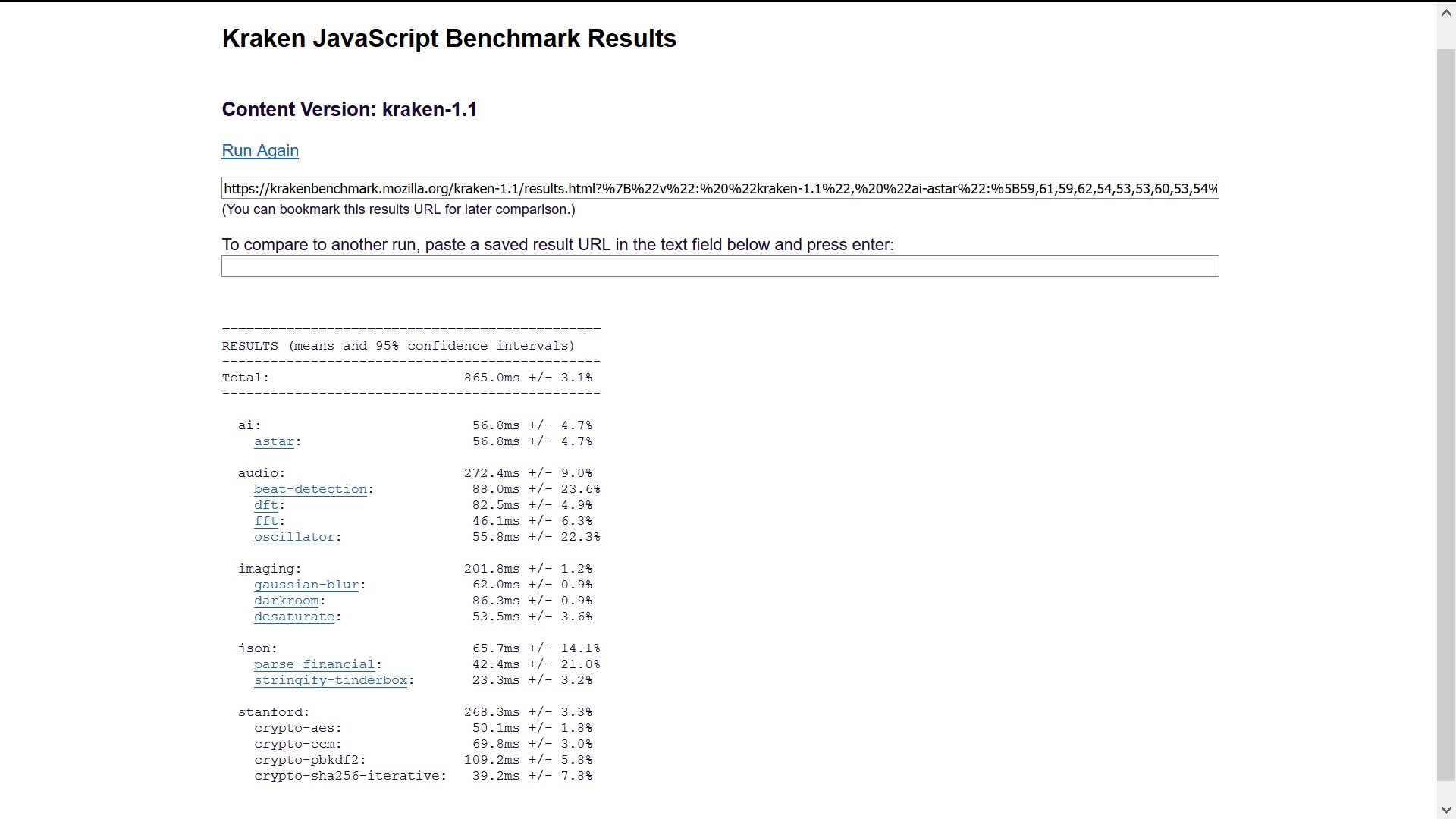
Task: Click the darkroom benchmark link
Action: pyautogui.click(x=285, y=600)
